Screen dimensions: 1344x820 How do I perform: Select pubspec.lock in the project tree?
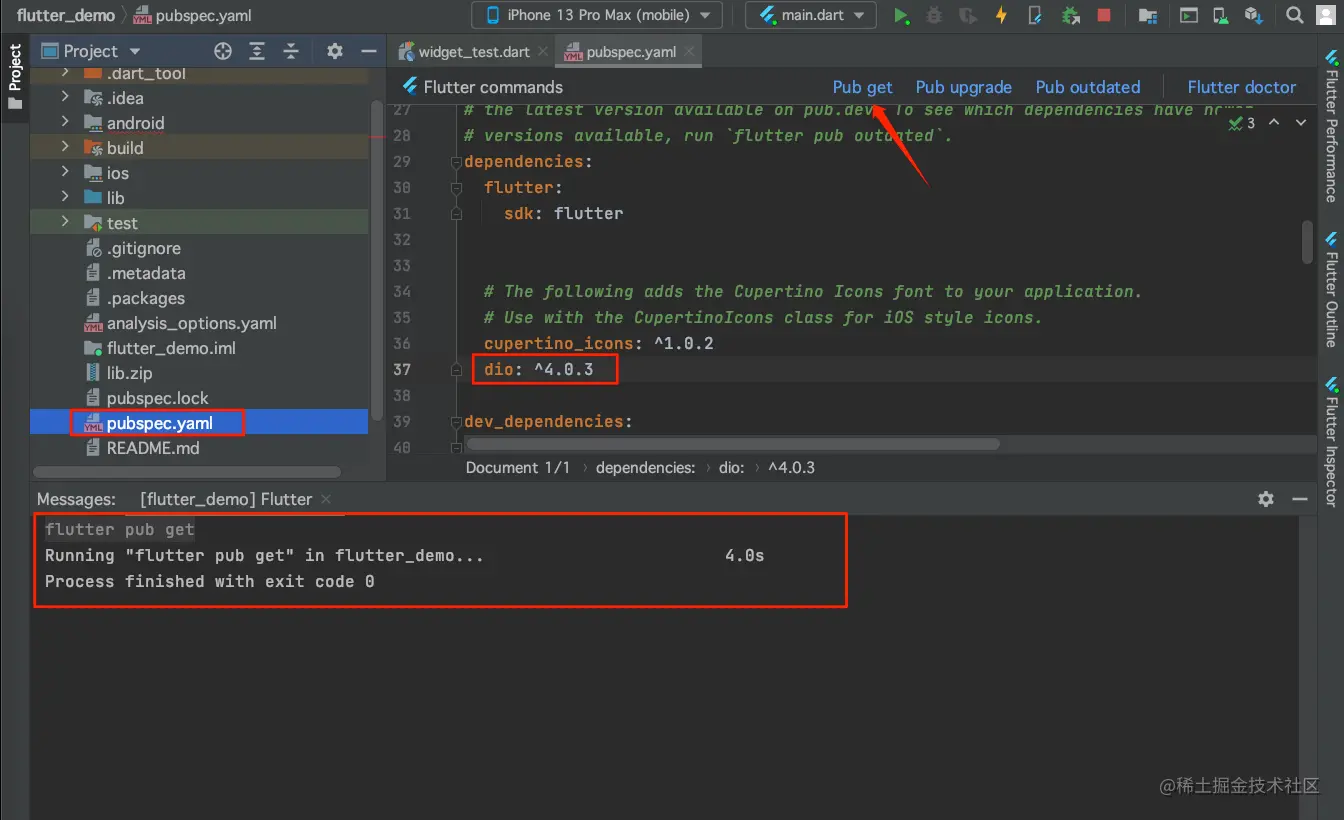[157, 398]
